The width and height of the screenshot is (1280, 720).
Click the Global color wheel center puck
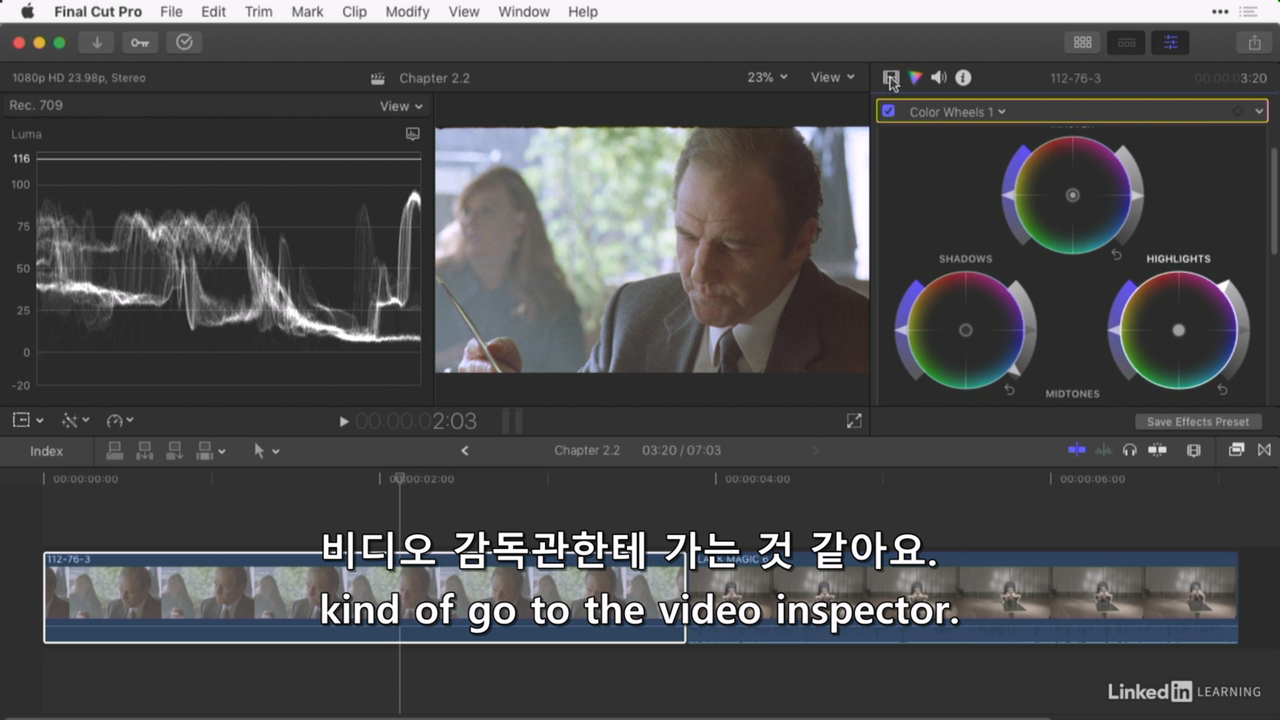(1073, 195)
